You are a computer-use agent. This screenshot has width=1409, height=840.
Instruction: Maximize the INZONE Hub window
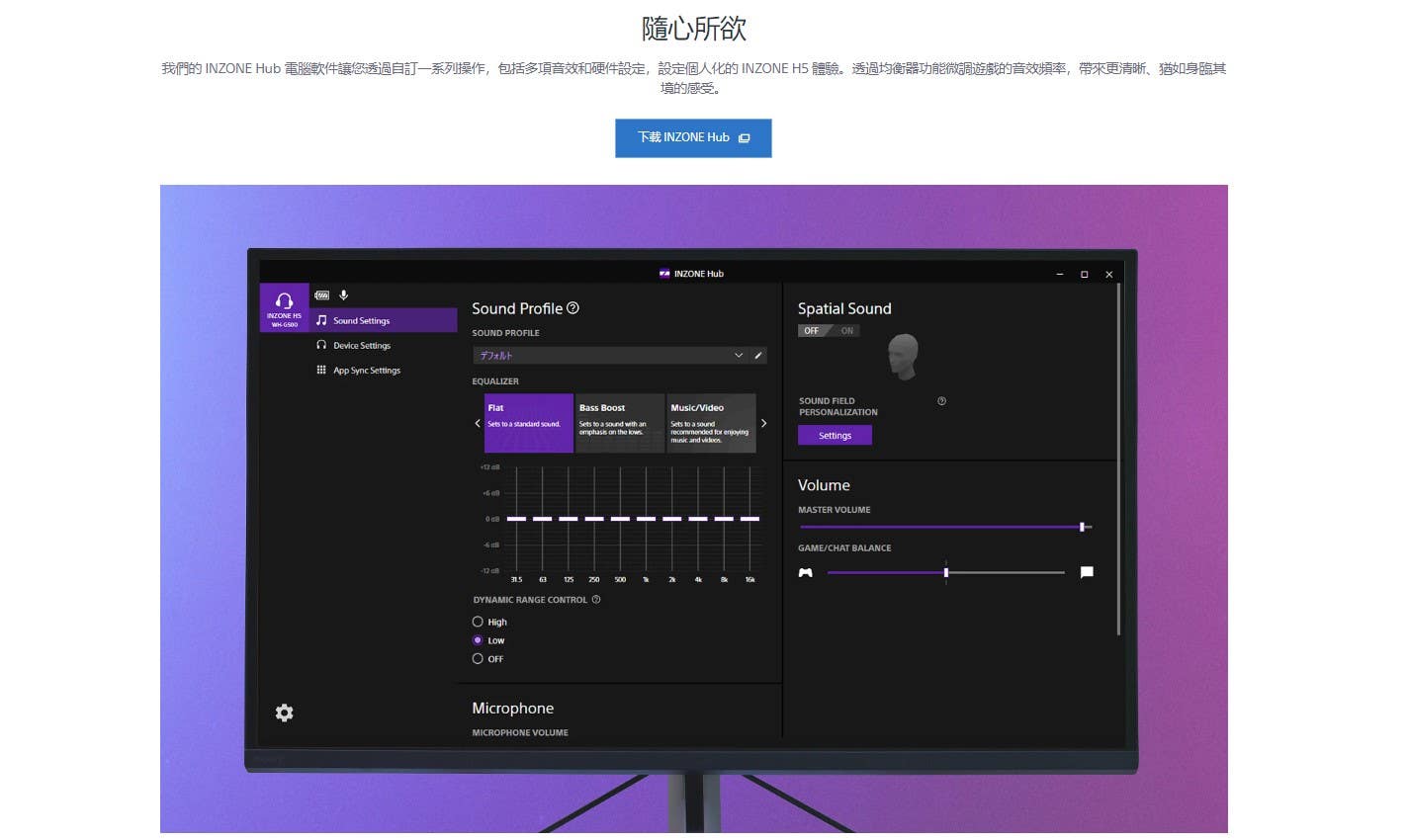1084,275
